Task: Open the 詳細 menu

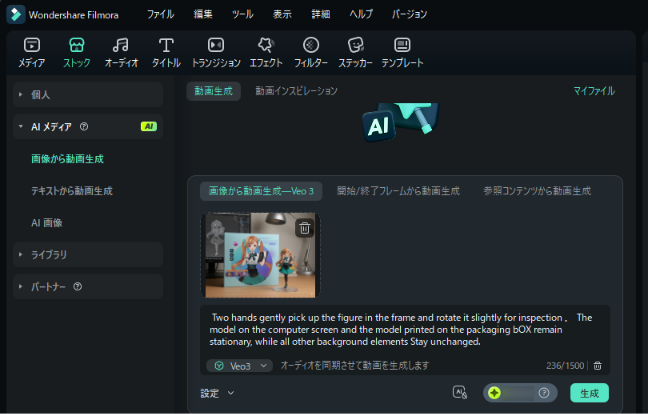Action: coord(321,14)
